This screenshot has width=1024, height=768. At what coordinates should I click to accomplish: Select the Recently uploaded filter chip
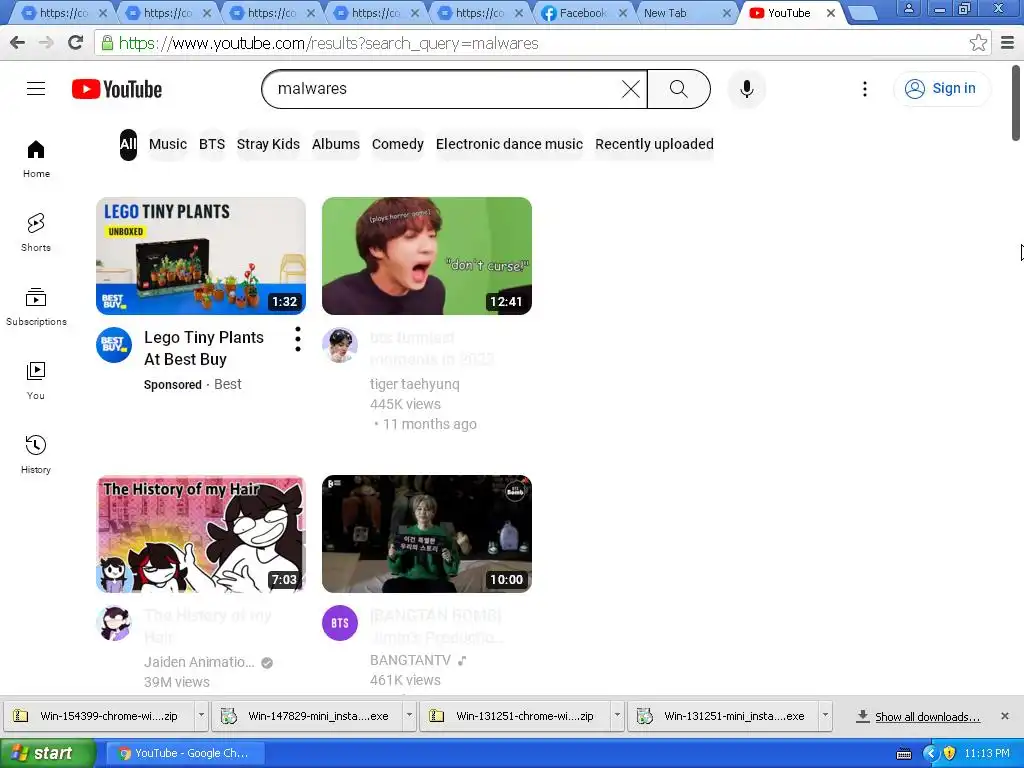(x=654, y=144)
